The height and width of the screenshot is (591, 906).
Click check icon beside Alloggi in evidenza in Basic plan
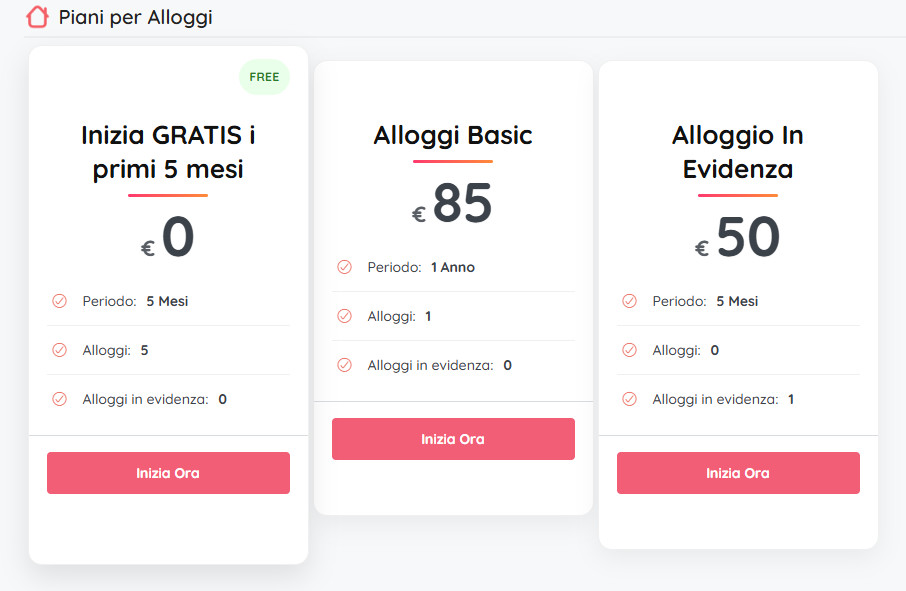coord(344,365)
